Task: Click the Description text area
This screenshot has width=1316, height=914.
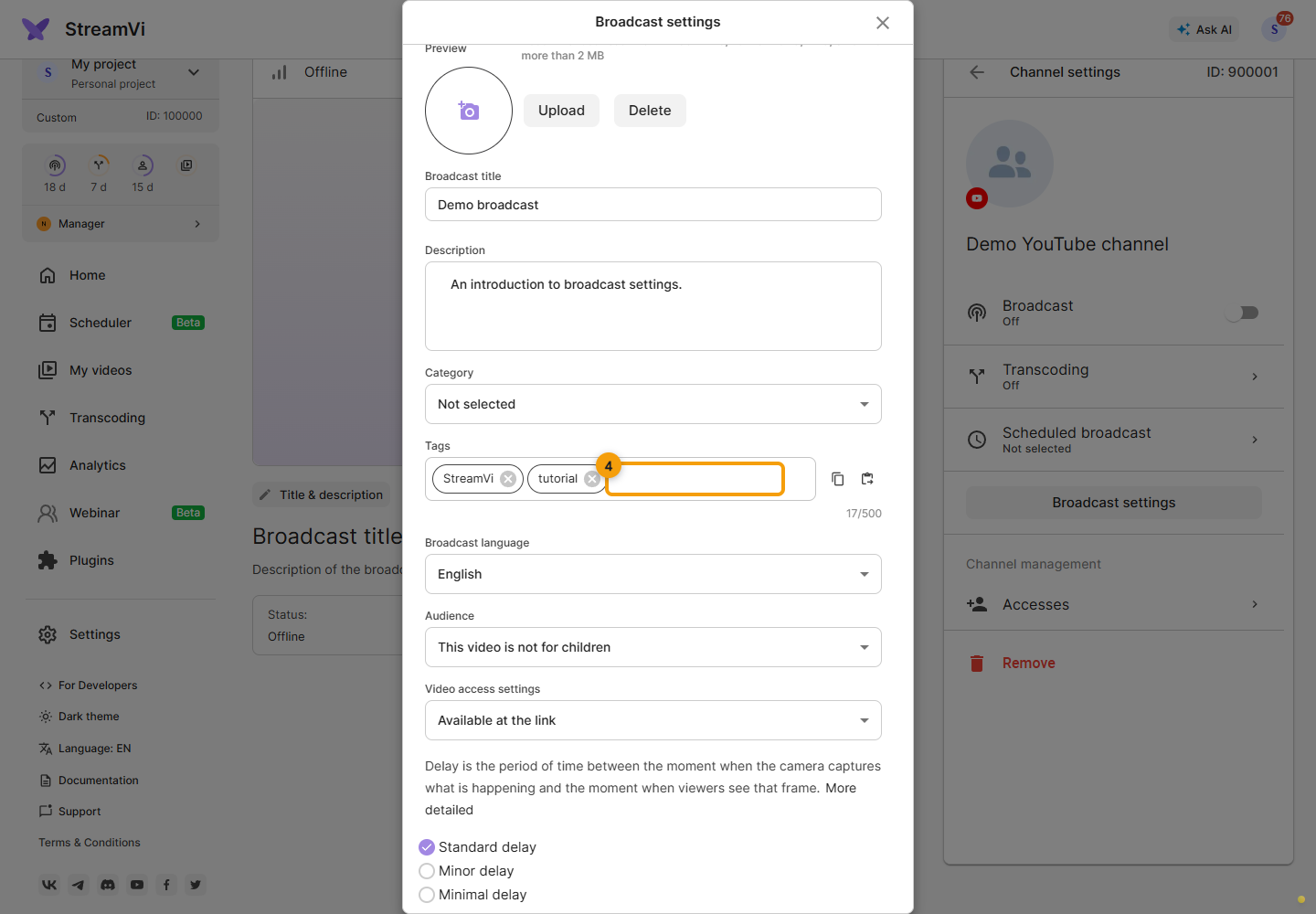Action: tap(653, 306)
